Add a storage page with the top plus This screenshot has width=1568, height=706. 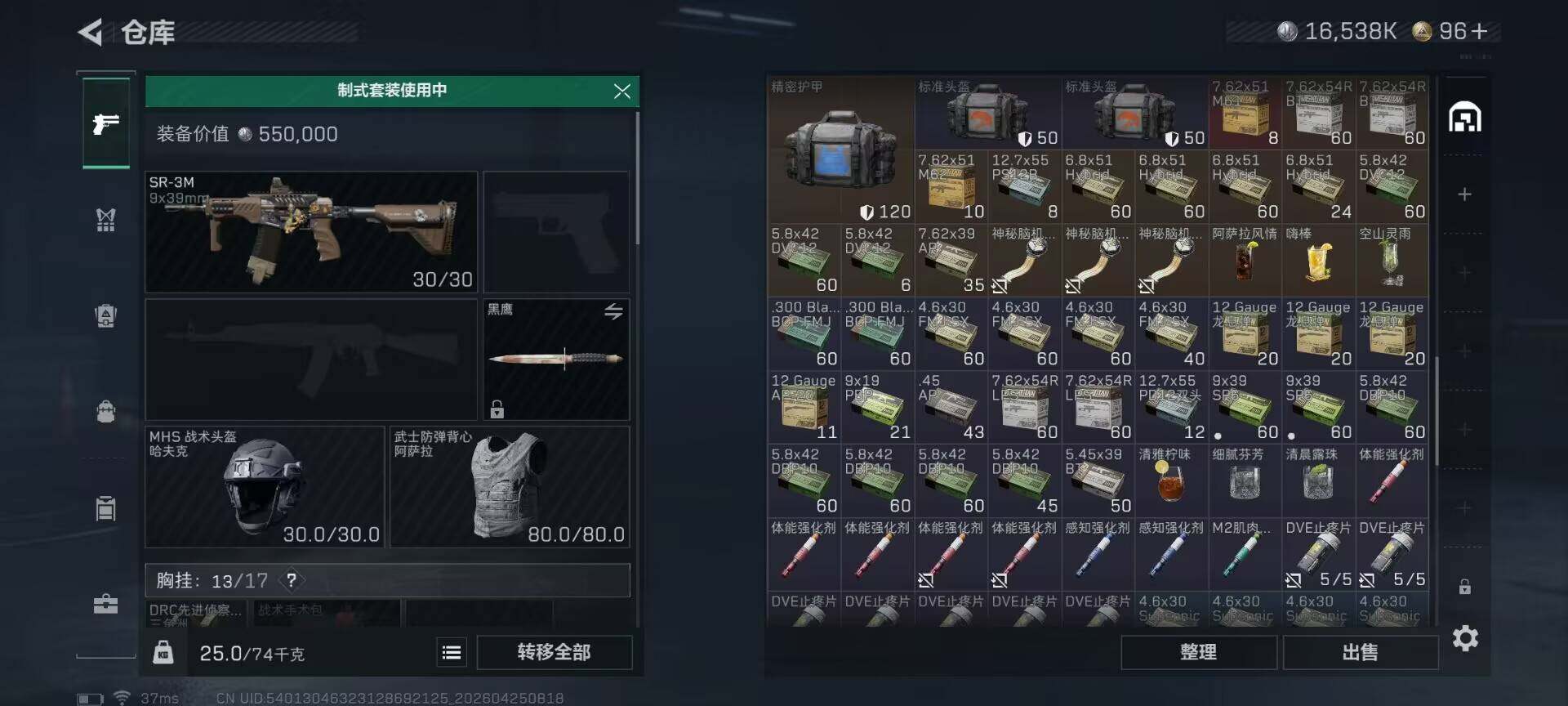1465,194
